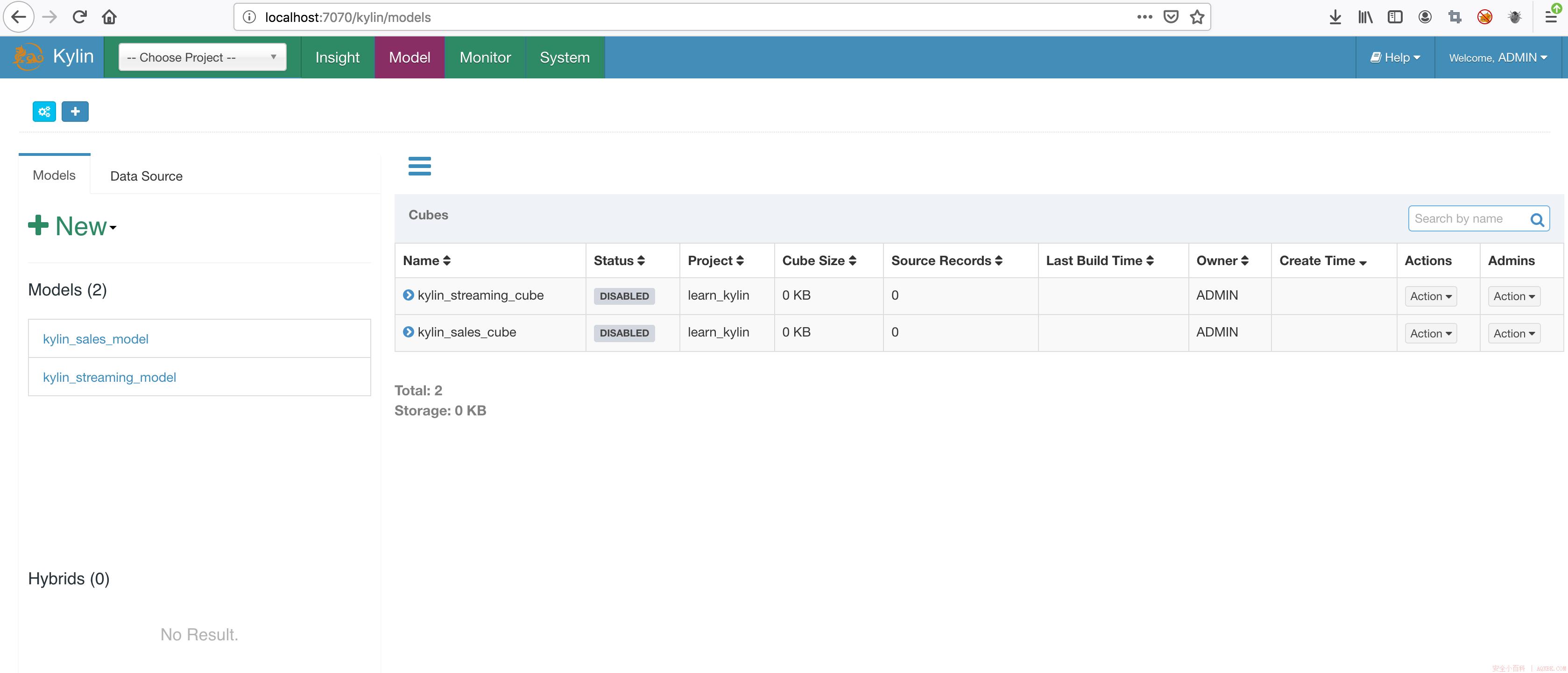Click the kylin_streaming_cube name text
Image resolution: width=1568 pixels, height=673 pixels.
(x=480, y=295)
